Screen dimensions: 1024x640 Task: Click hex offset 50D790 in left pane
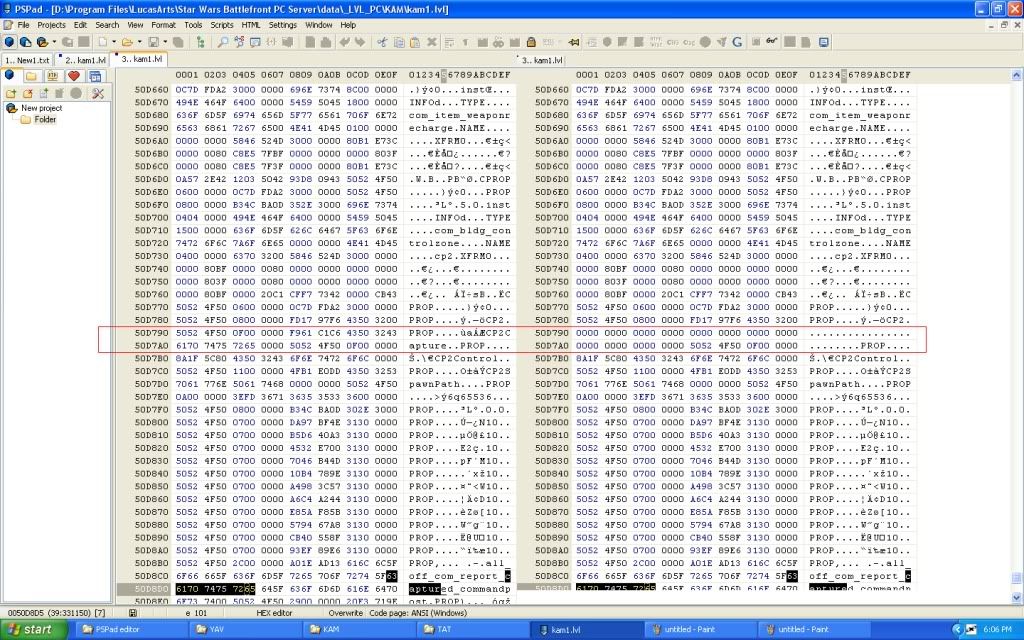(x=152, y=333)
